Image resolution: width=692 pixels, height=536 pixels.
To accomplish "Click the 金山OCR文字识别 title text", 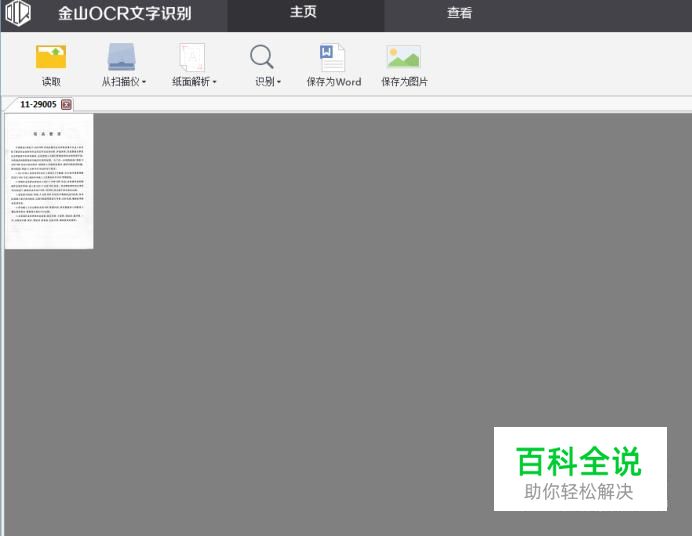I will click(124, 13).
